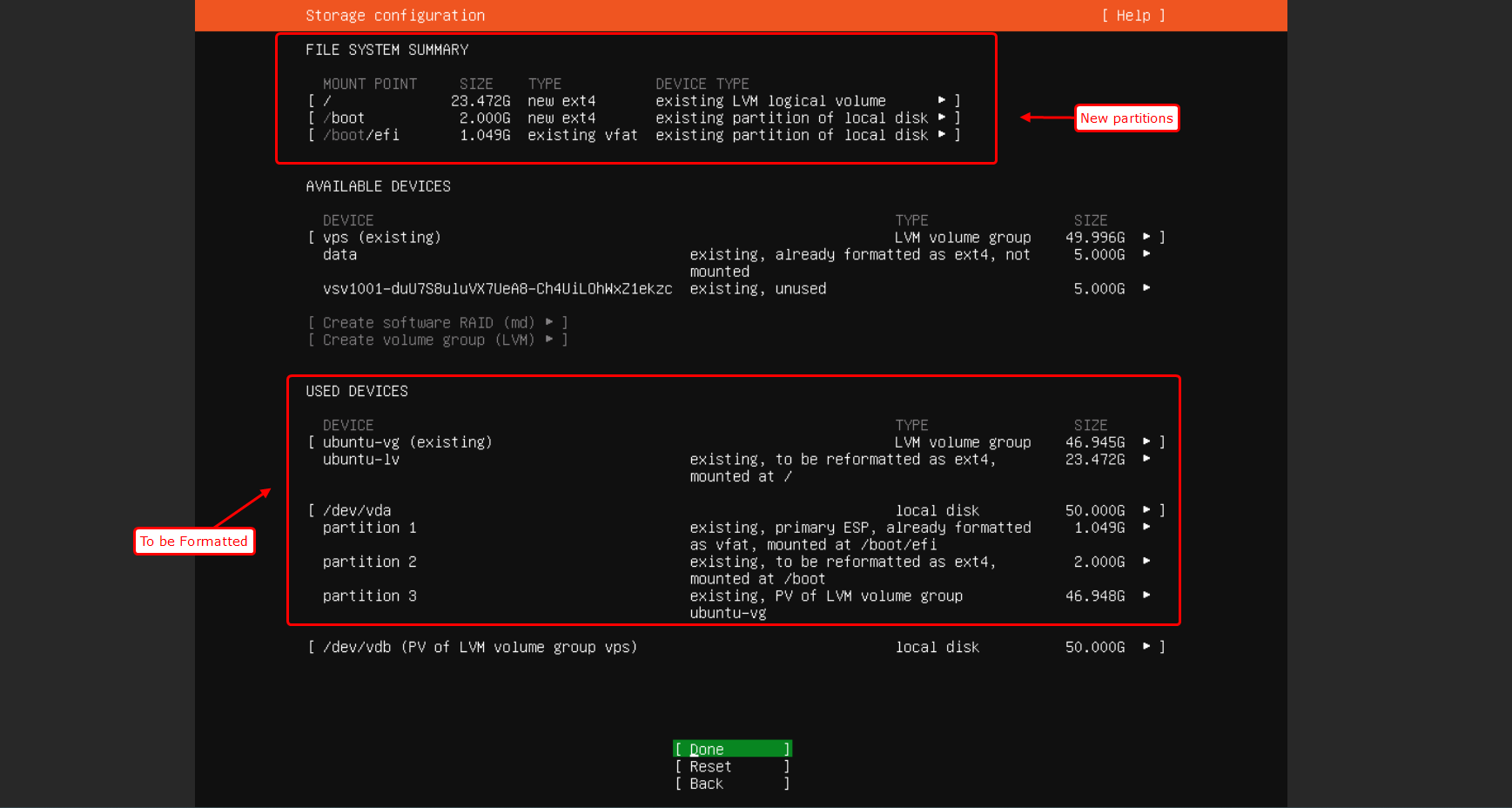Click the 46.948G size of partition 3
This screenshot has width=1512, height=808.
click(1095, 596)
